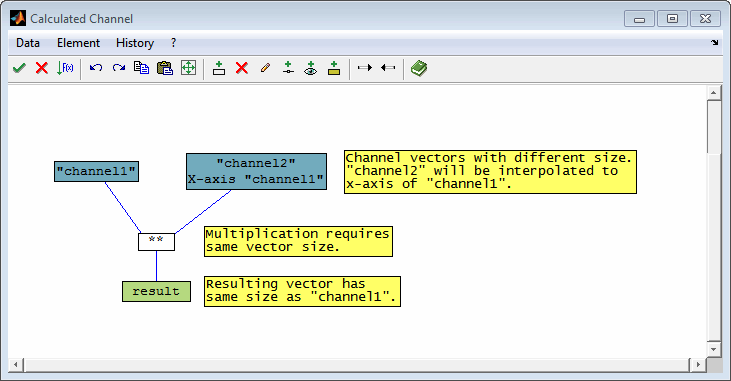Open the Element menu
This screenshot has width=731, height=381.
(78, 43)
